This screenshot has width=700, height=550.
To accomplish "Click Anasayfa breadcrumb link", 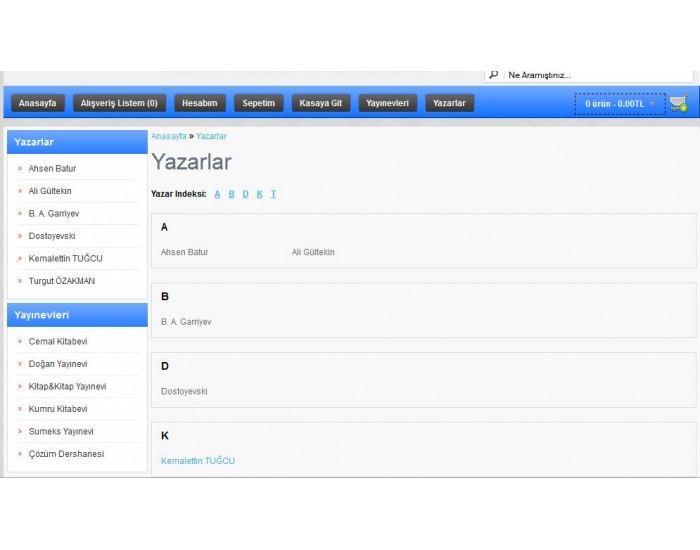I will pos(169,136).
